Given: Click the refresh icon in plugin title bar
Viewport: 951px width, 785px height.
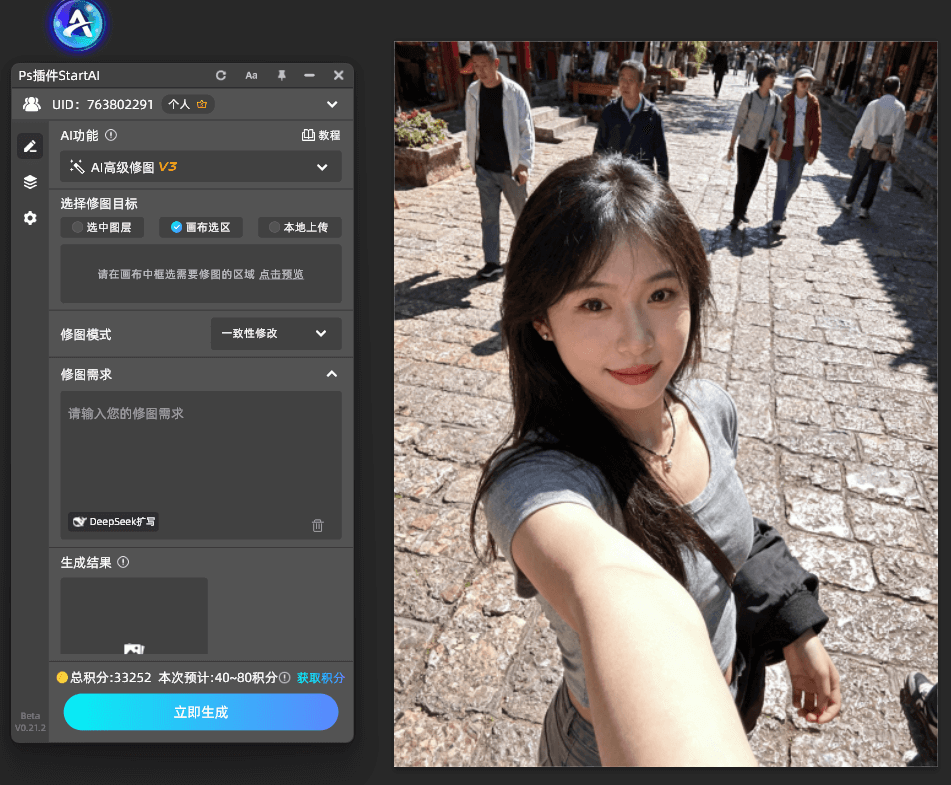Looking at the screenshot, I should coord(221,76).
